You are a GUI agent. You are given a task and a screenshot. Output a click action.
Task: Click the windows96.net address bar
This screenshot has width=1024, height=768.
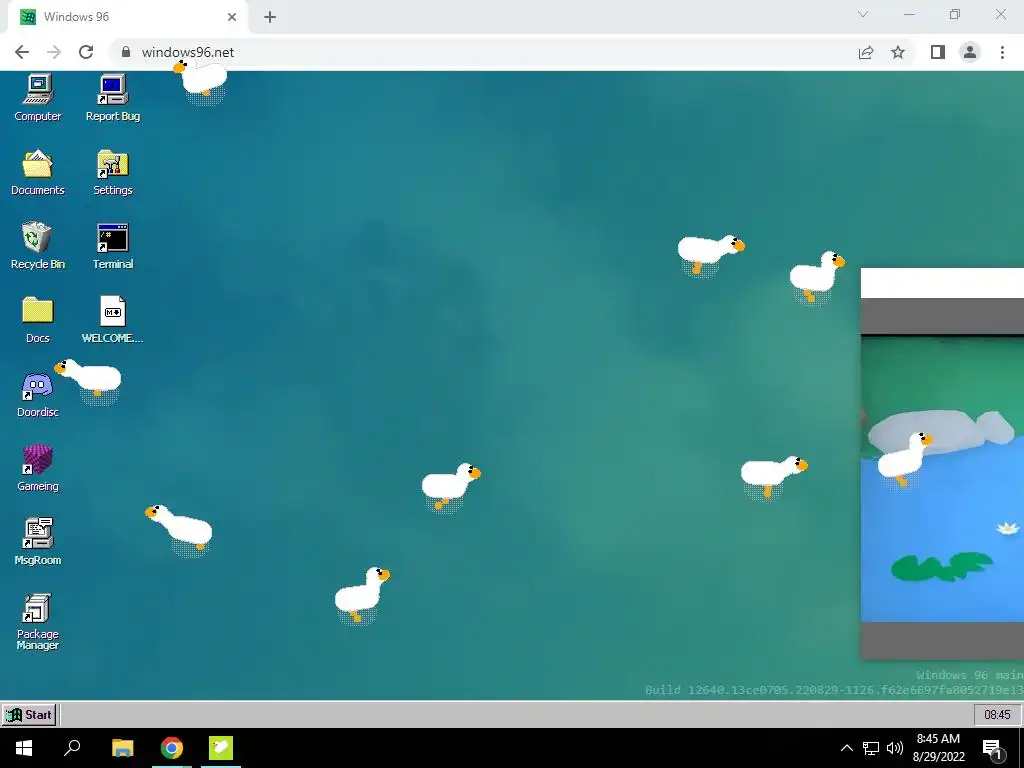[x=483, y=52]
